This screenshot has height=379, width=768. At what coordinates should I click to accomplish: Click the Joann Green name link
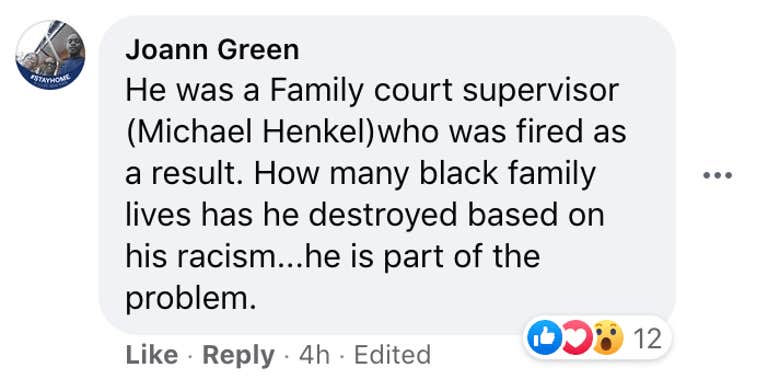212,50
